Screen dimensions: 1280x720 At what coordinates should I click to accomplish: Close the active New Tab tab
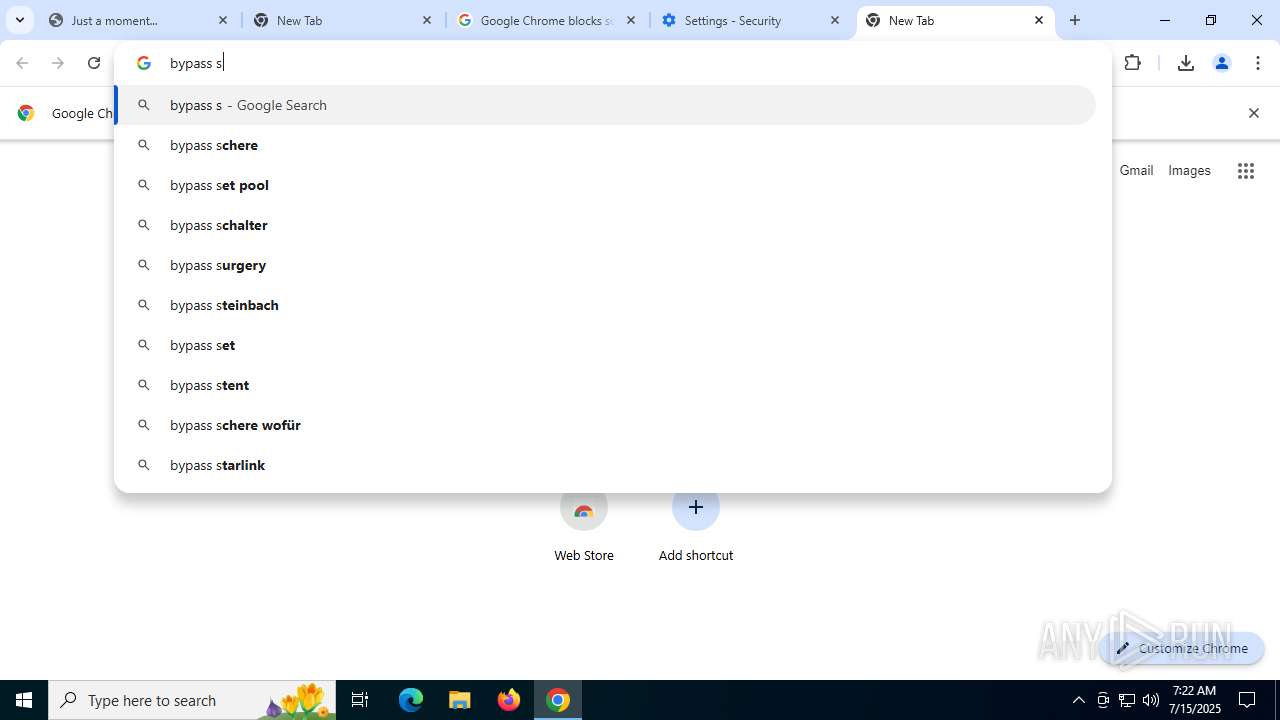coord(1039,20)
